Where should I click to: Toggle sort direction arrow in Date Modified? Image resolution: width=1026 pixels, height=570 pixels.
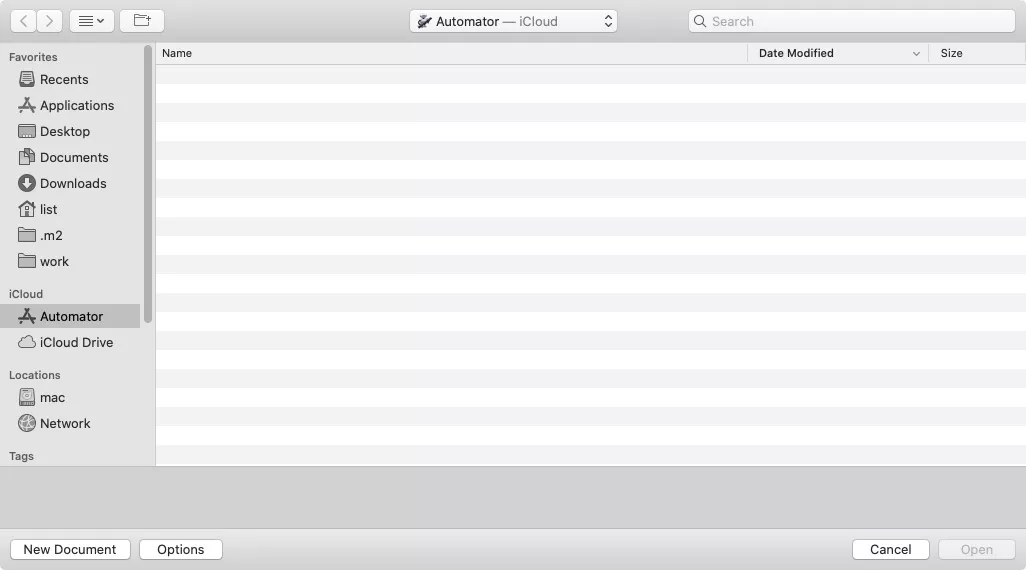916,54
